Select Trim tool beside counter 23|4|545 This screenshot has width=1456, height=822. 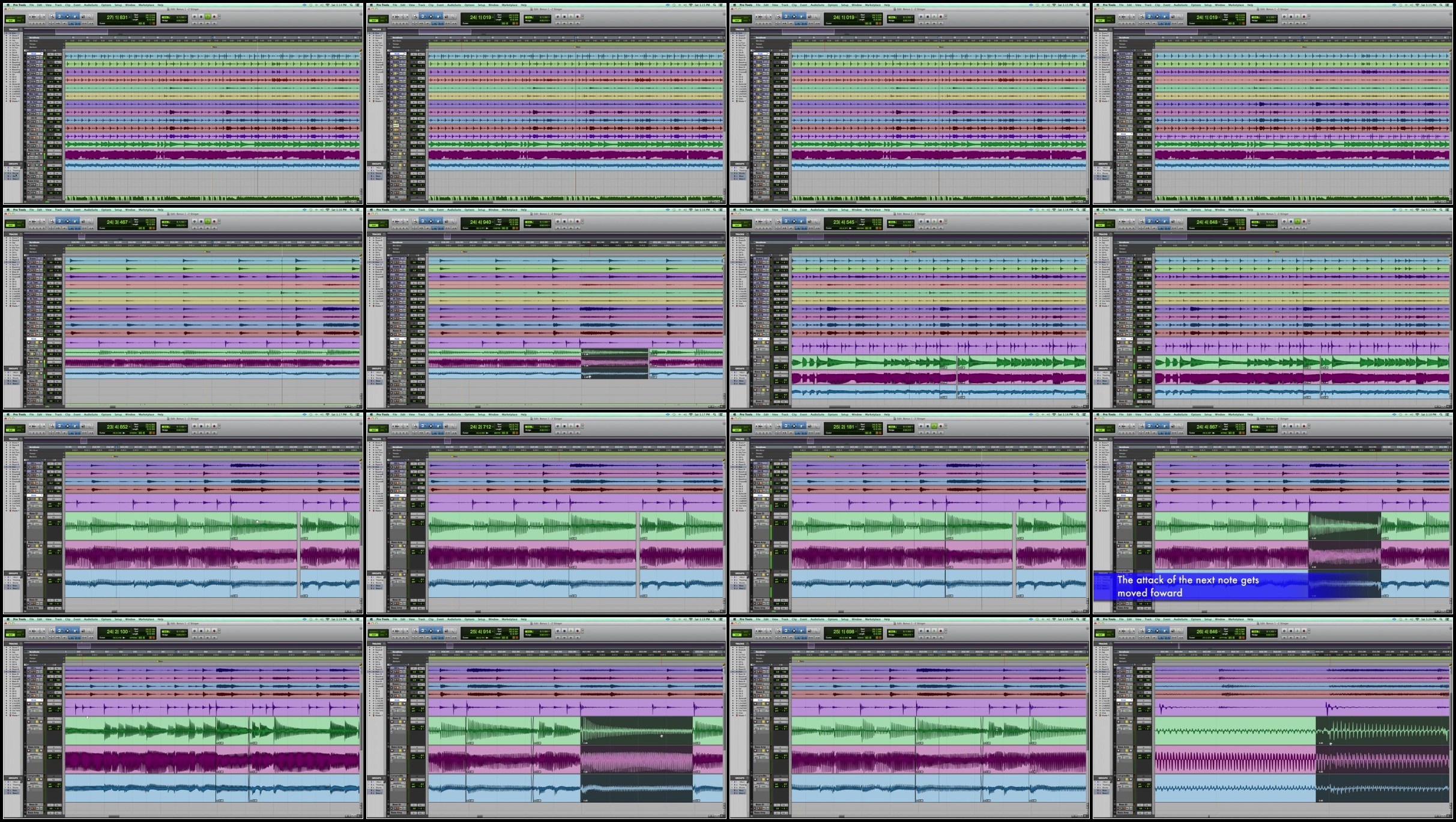786,221
